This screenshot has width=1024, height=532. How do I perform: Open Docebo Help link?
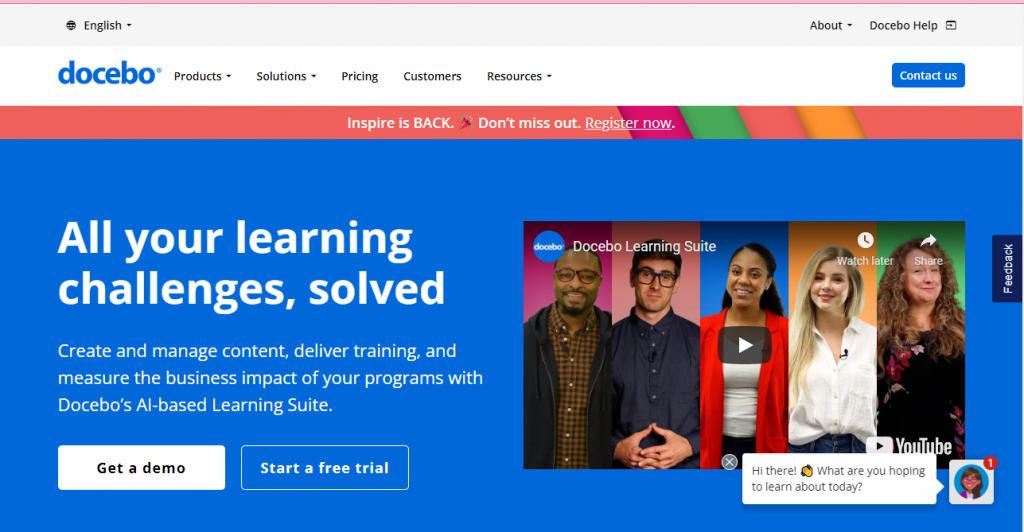point(903,25)
